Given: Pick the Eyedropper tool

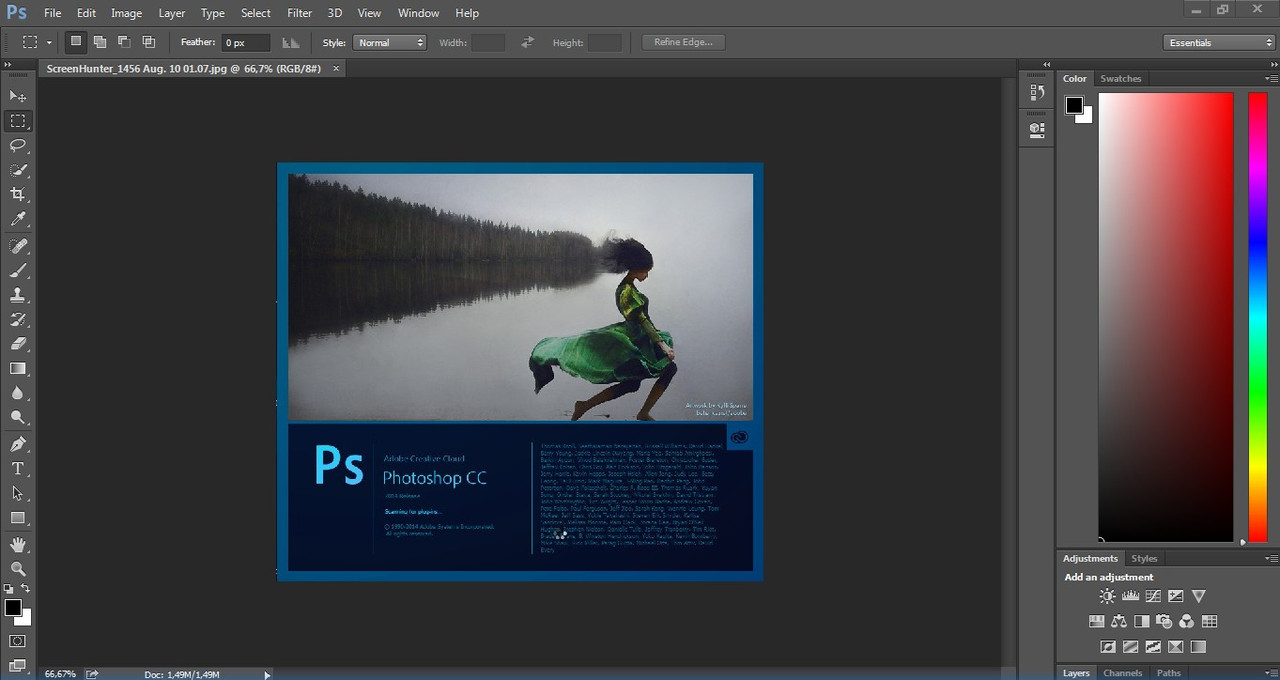Looking at the screenshot, I should (x=18, y=220).
